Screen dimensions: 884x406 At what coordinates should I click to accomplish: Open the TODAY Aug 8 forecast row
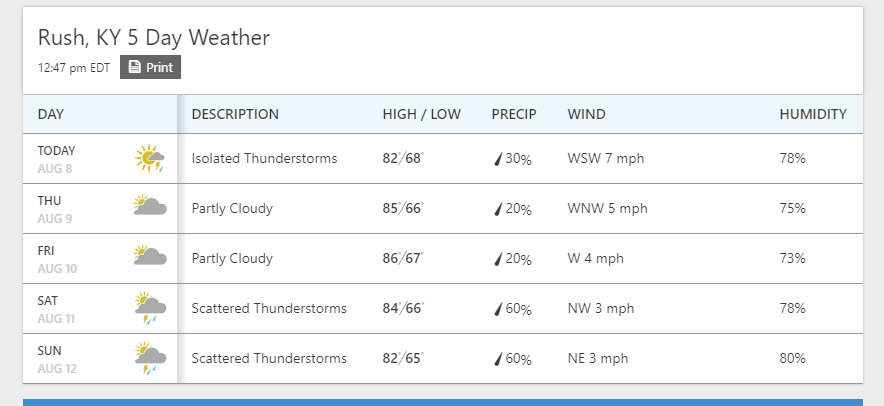click(x=443, y=158)
